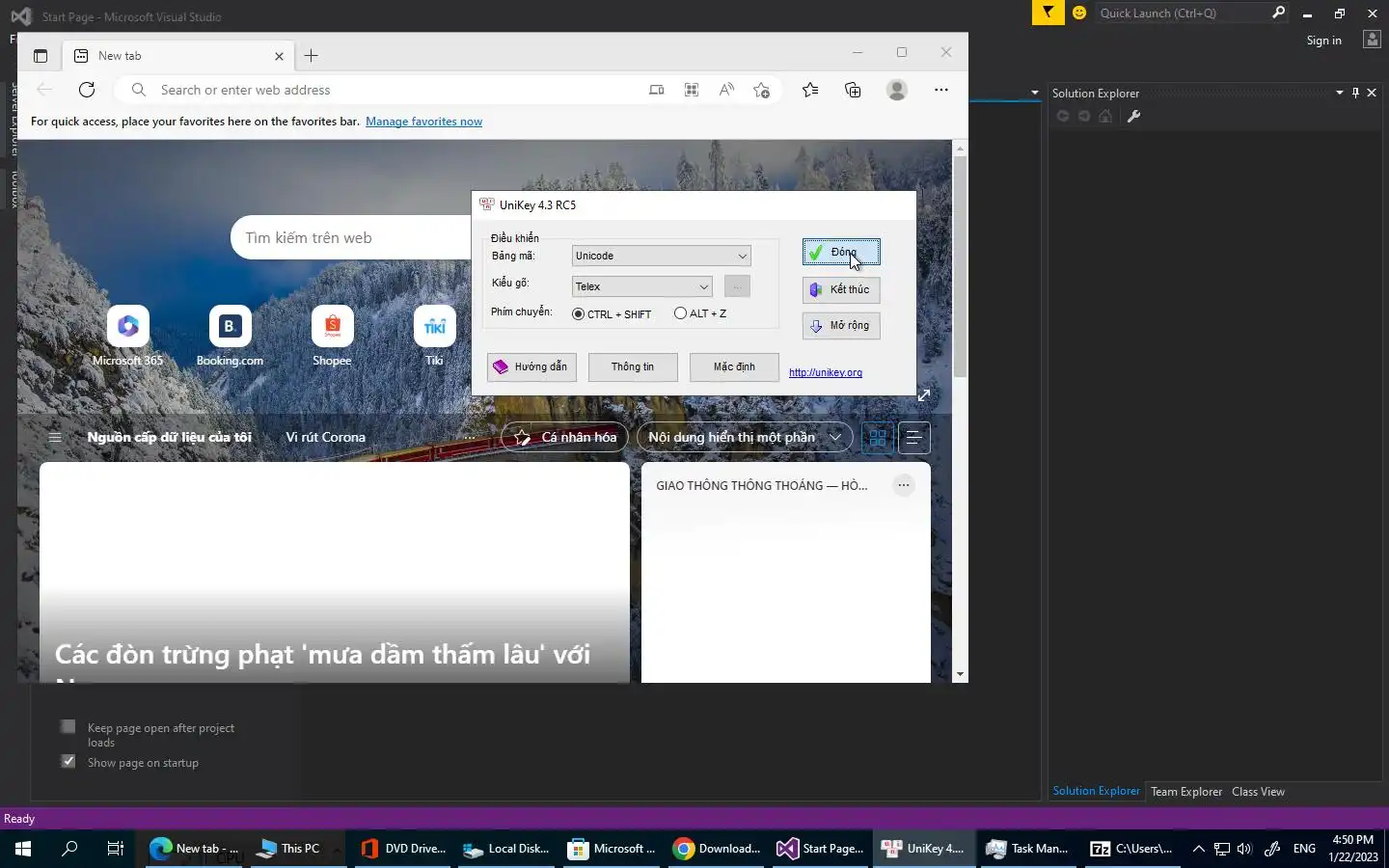Viewport: 1389px width, 868px height.
Task: Open Edge profile avatar
Action: pos(897,90)
